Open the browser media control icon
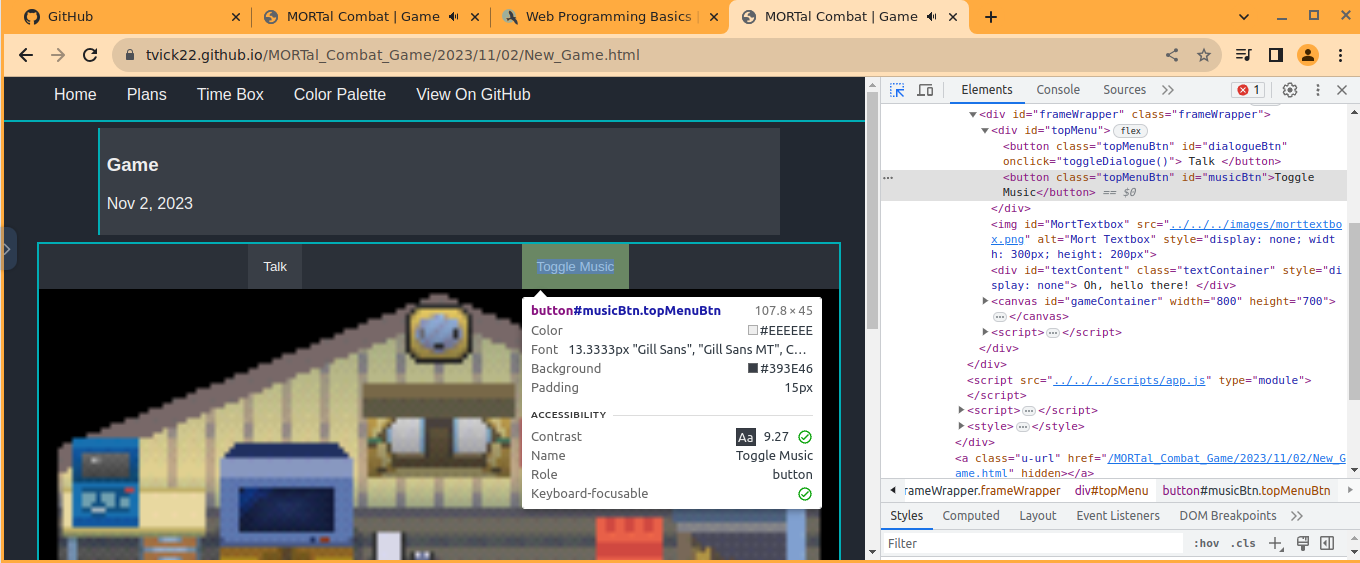The image size is (1360, 563). pyautogui.click(x=1243, y=55)
